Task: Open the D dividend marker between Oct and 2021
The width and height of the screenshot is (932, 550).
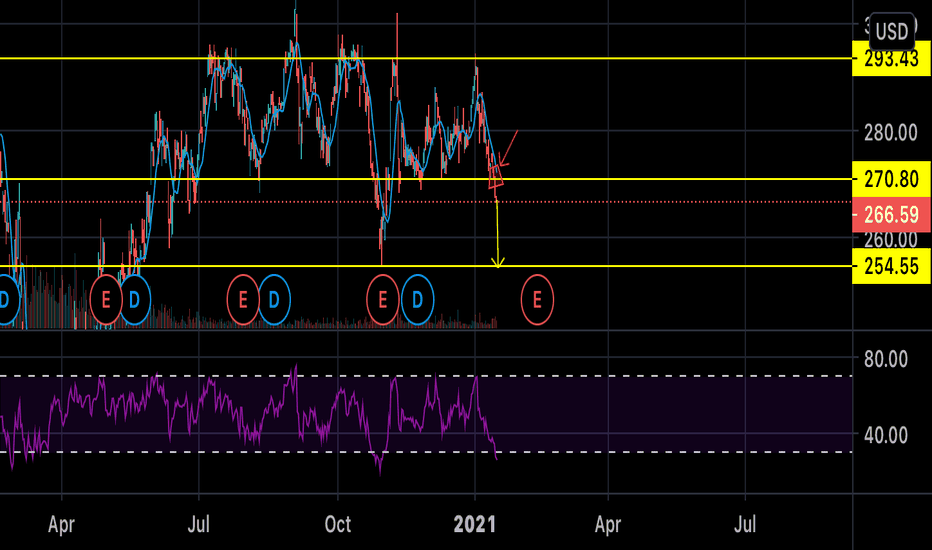Action: [417, 300]
